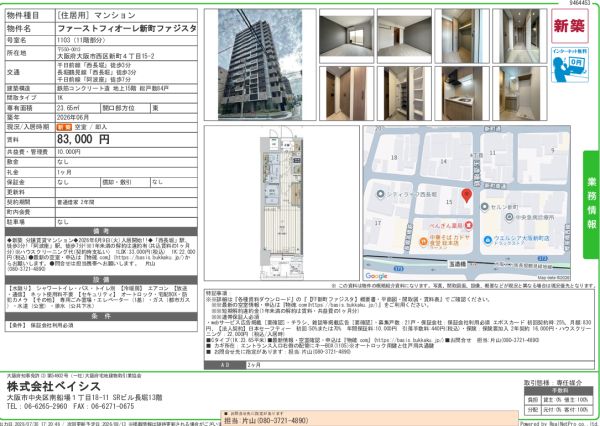
Task: Click the left route 173 shield on map
Action: [x=398, y=269]
